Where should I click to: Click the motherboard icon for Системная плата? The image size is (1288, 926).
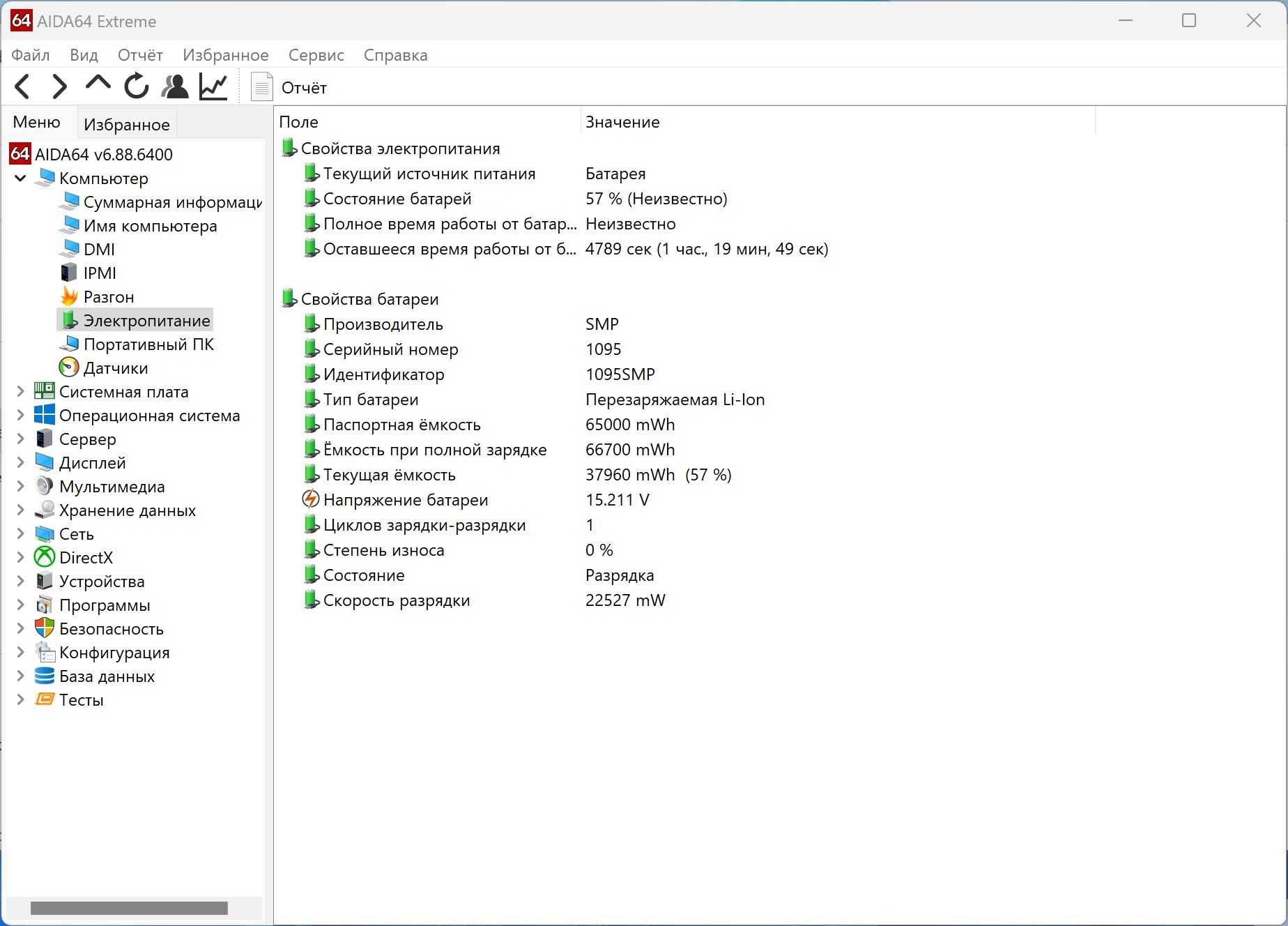(x=45, y=391)
